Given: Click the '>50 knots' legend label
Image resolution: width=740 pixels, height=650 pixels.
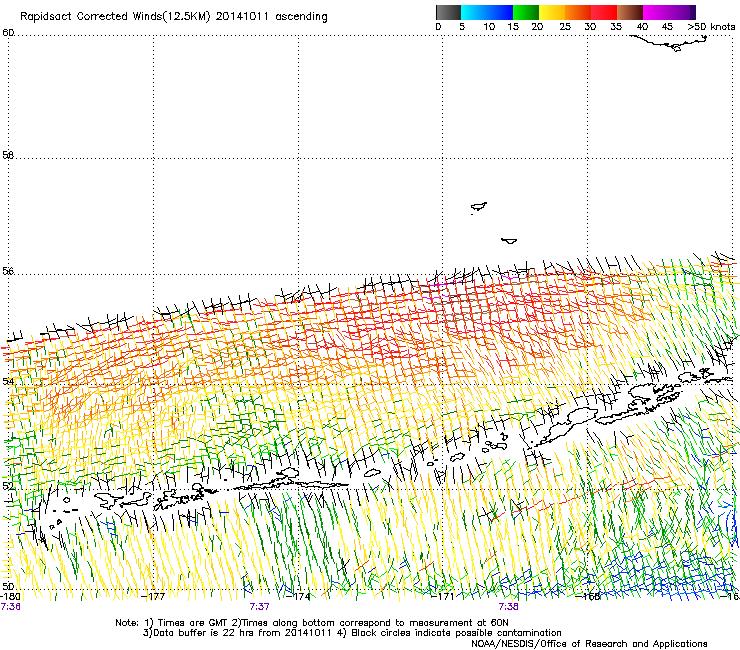Looking at the screenshot, I should coord(712,27).
